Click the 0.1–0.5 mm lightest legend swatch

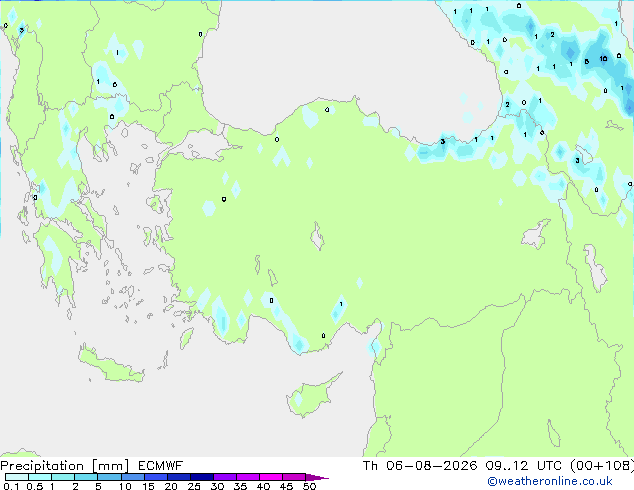(x=17, y=477)
